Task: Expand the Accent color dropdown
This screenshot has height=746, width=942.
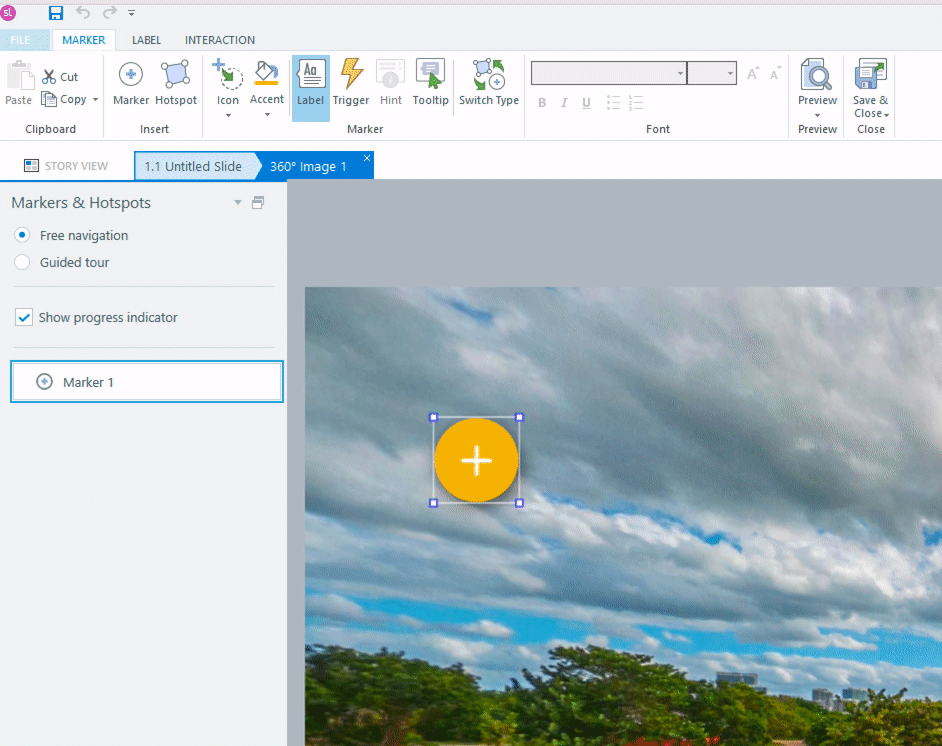Action: tap(267, 114)
